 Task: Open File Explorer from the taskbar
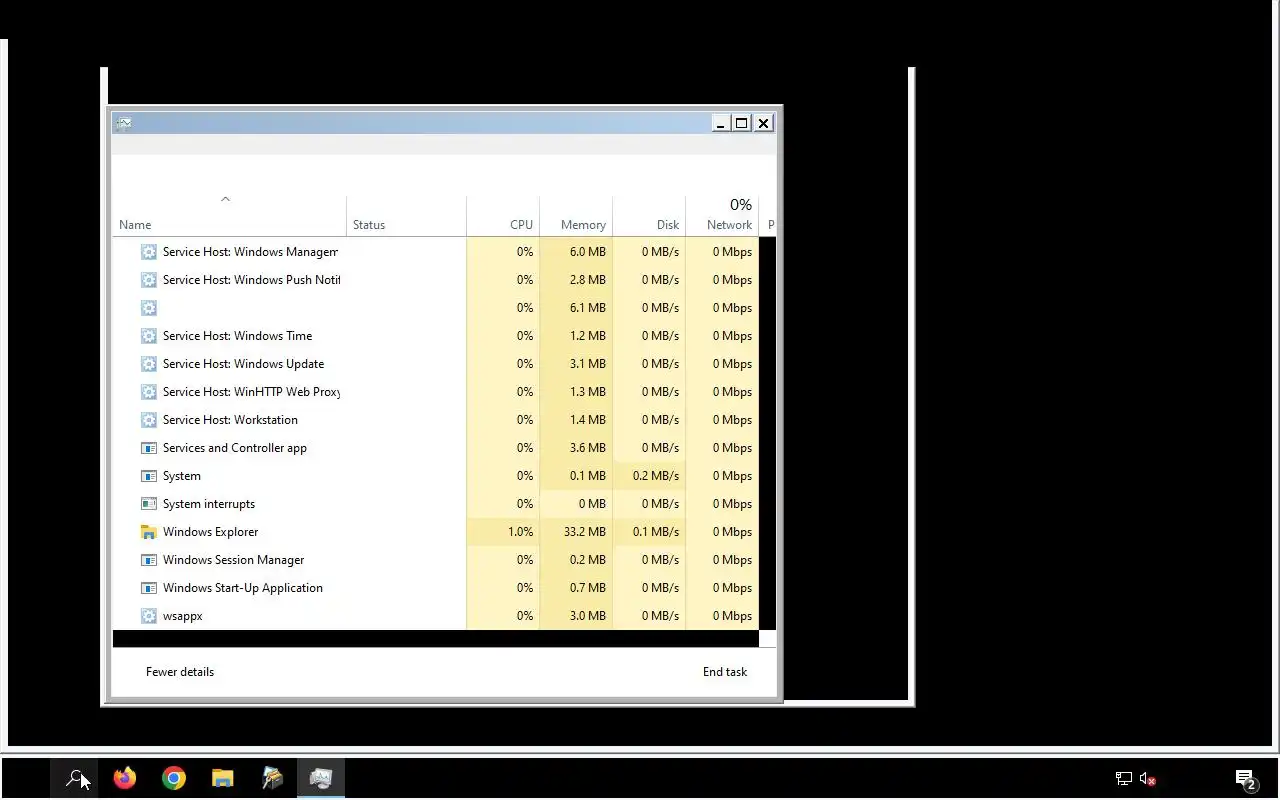[x=222, y=778]
